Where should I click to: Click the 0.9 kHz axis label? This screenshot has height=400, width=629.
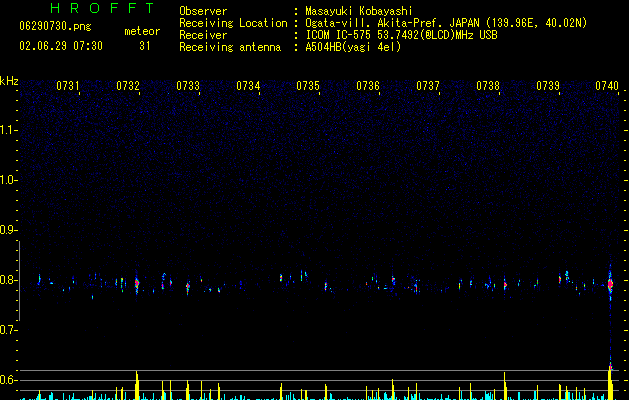pos(8,230)
